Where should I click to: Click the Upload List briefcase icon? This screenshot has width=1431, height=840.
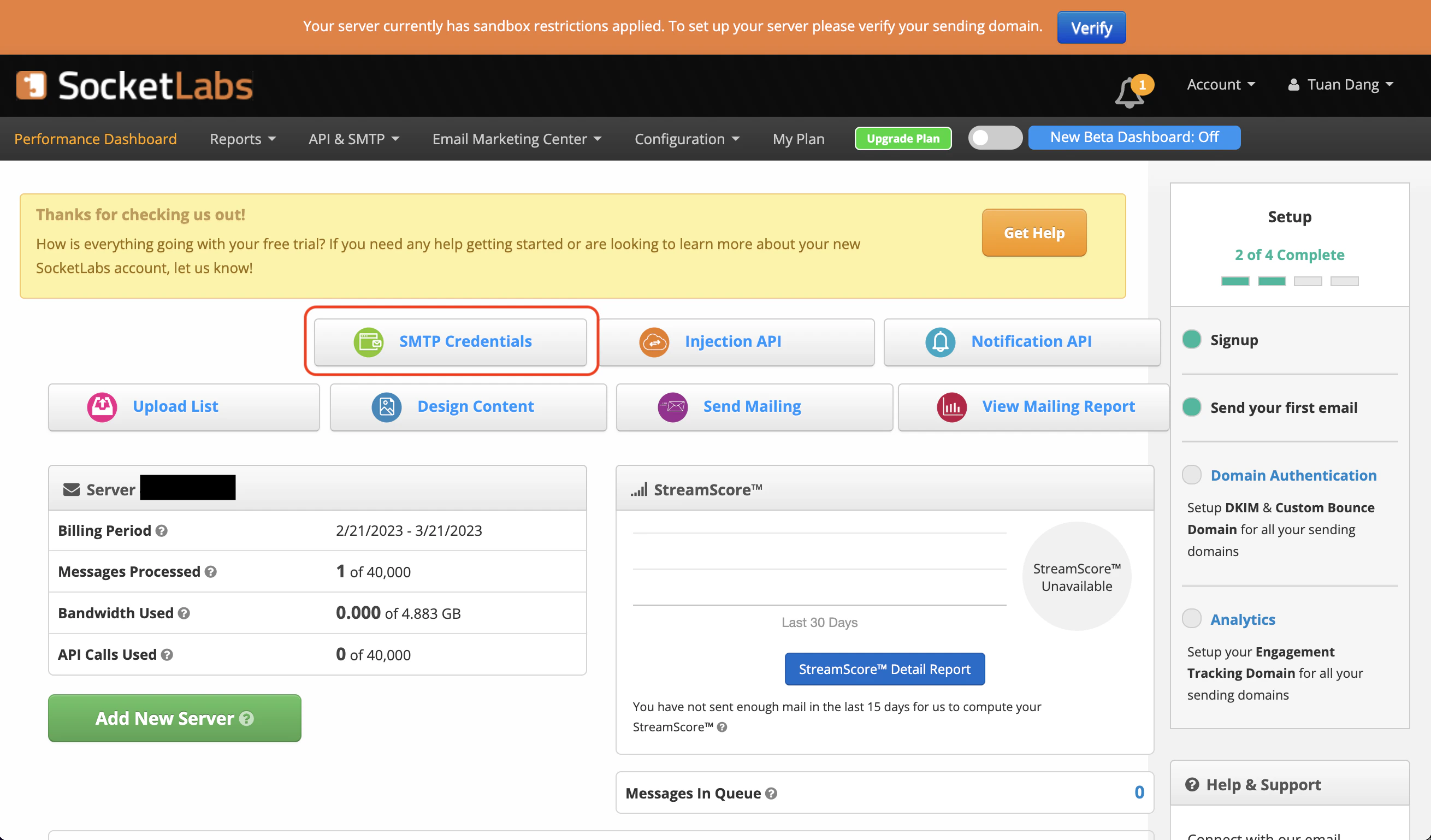102,407
